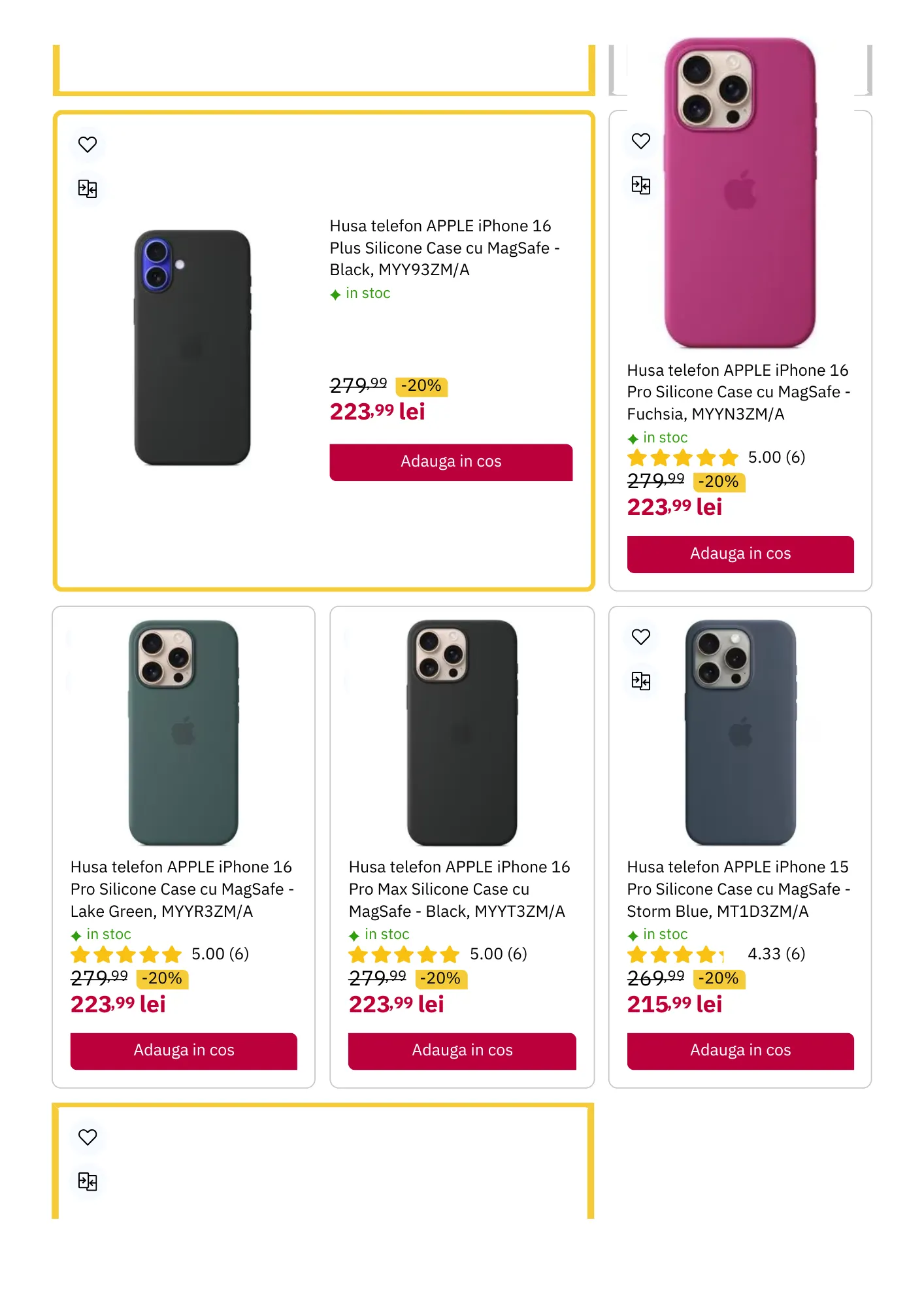This screenshot has height=1307, width=924.
Task: Add Fuchsia MagSafe case to cart
Action: click(x=740, y=554)
